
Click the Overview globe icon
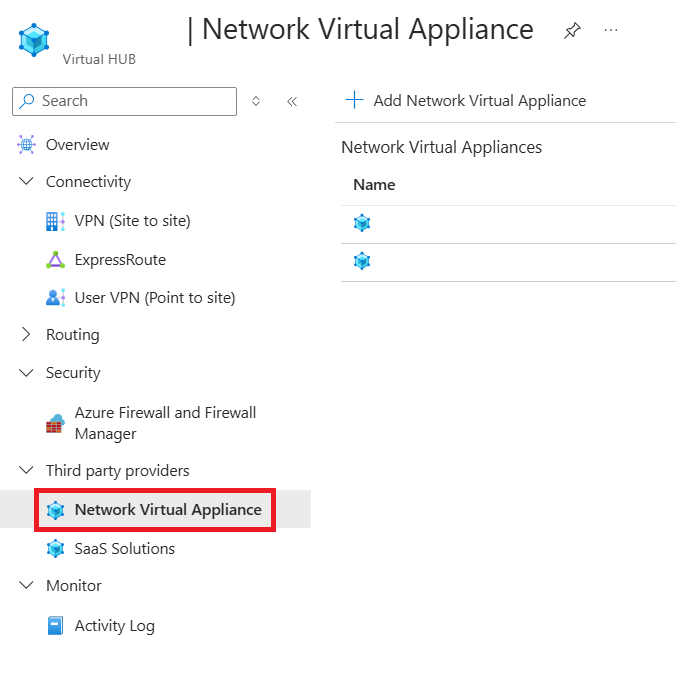click(26, 144)
